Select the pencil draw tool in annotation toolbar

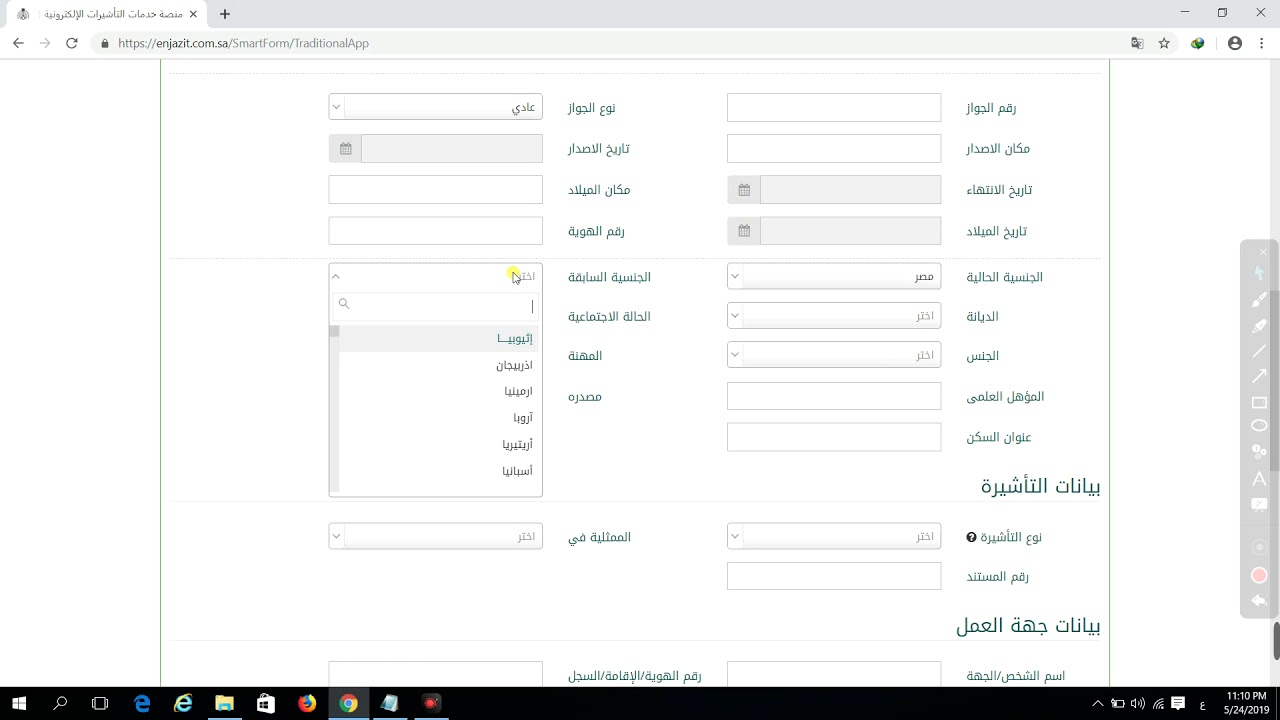click(1259, 299)
